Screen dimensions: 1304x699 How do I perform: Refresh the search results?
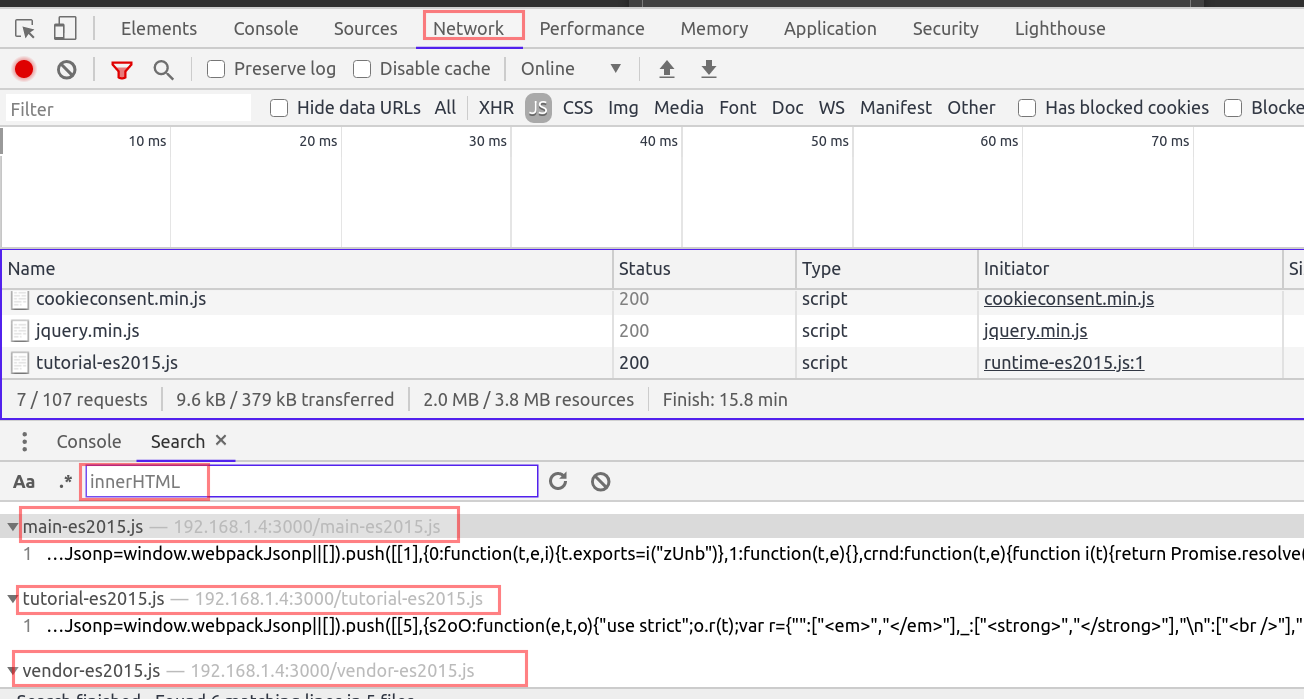(x=558, y=481)
